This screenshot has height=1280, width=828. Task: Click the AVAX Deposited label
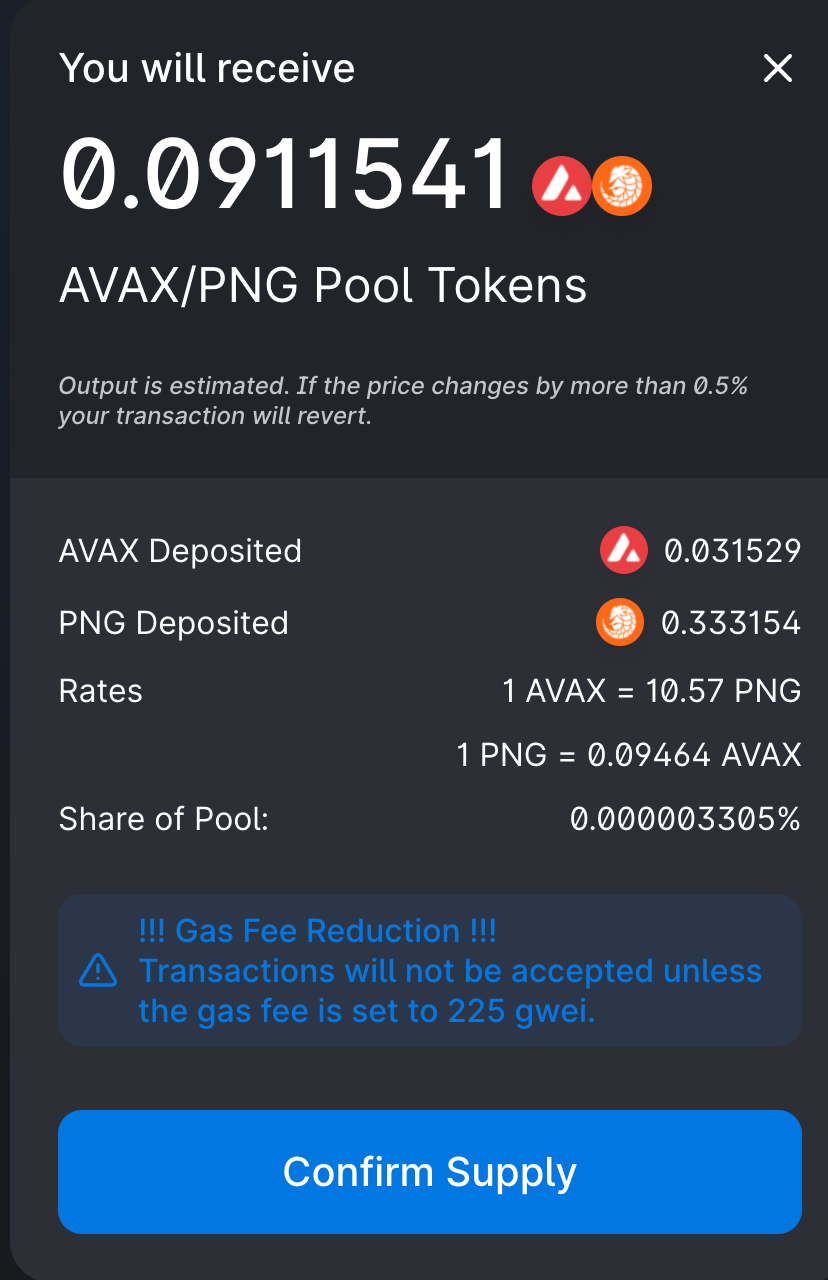180,551
